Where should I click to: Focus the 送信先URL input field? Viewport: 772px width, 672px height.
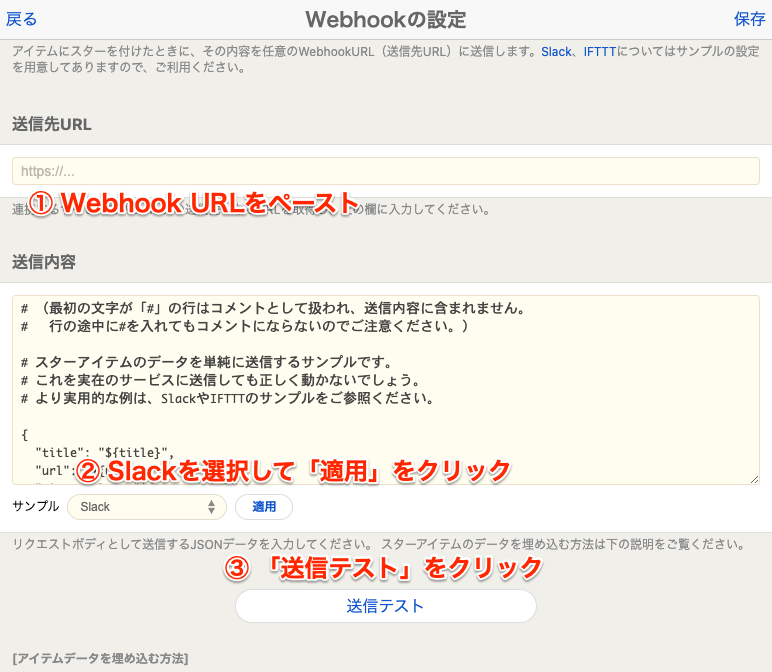[385, 171]
